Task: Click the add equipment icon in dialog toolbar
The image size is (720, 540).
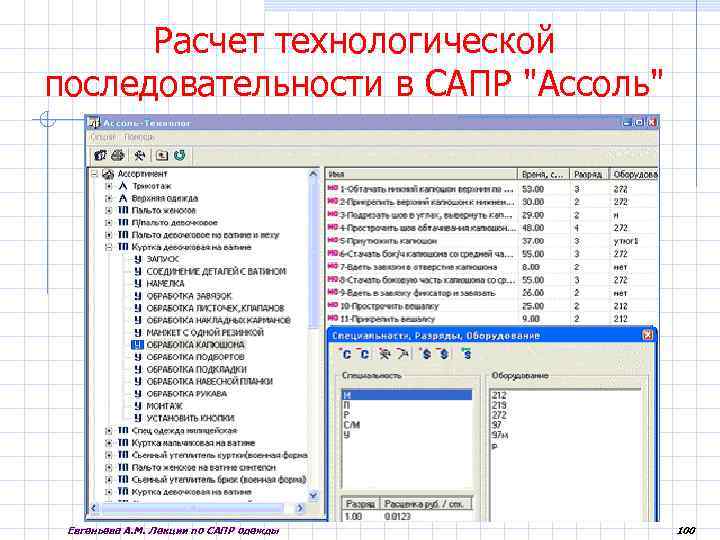Action: pos(384,354)
